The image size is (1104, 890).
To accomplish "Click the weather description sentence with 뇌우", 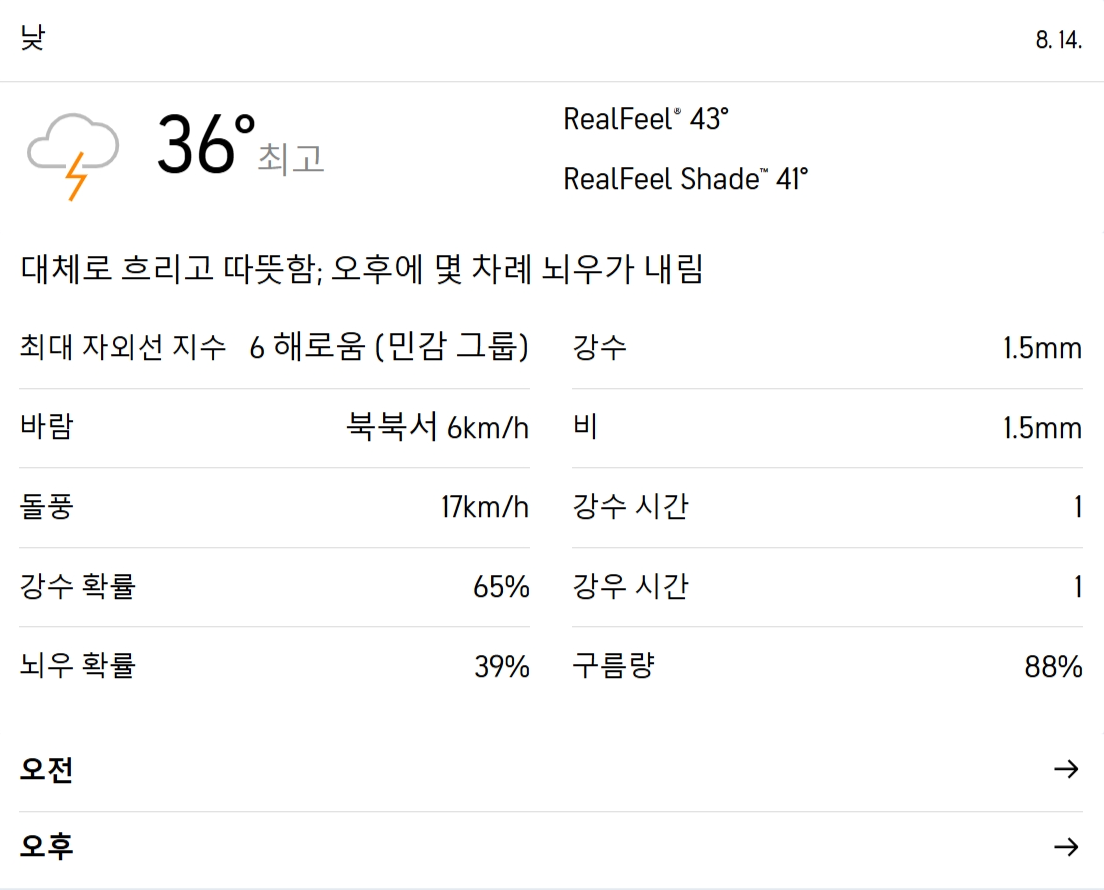I will tap(362, 269).
